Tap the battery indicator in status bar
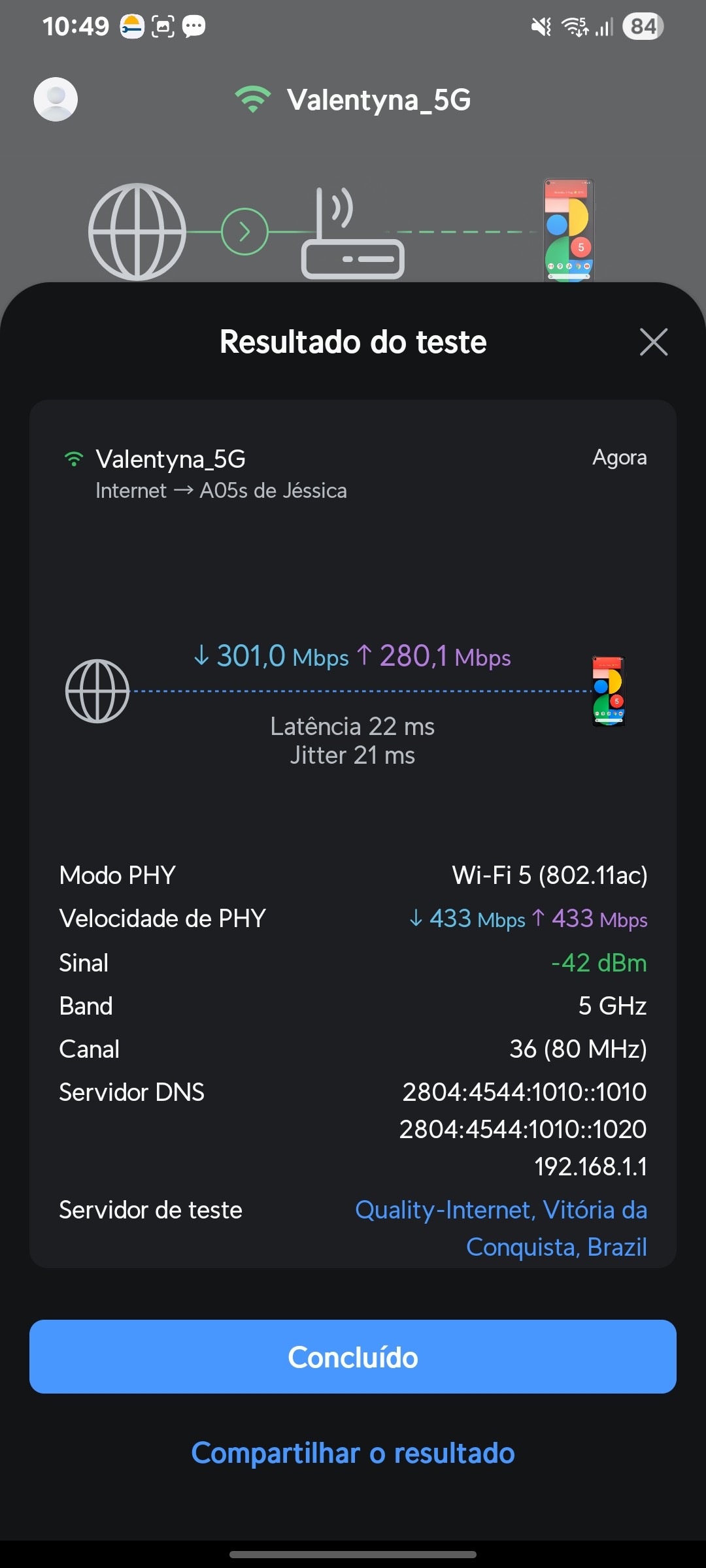Screen dimensions: 706x1568 point(643,27)
